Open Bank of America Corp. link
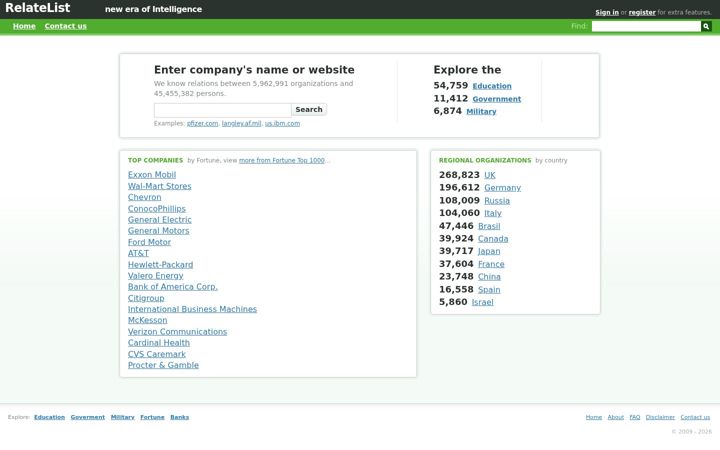Screen dimensions: 720x450 coord(173,287)
